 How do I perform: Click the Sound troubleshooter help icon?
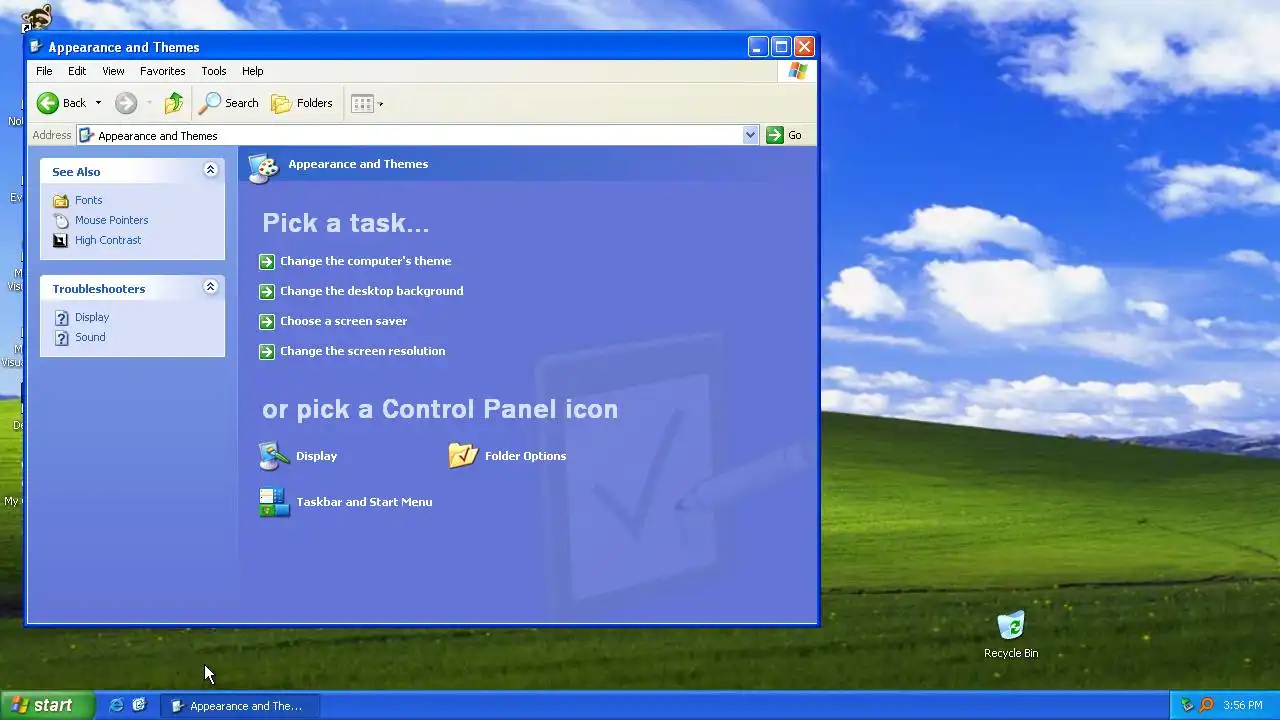point(61,337)
